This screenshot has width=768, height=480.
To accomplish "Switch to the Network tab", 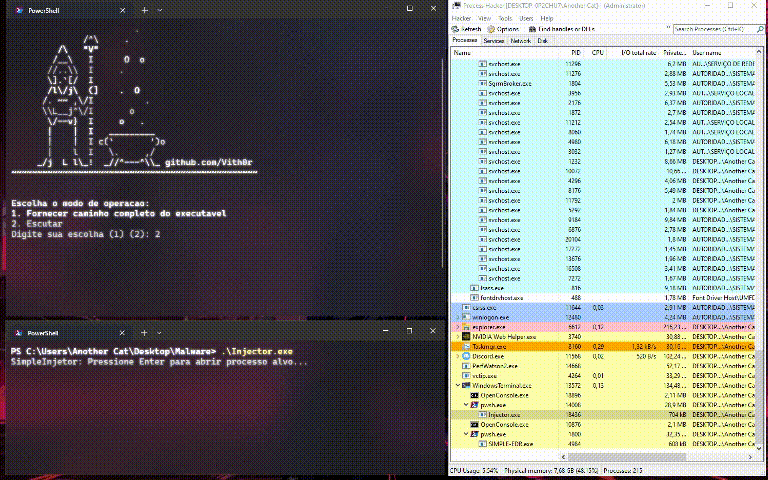I will coord(521,41).
